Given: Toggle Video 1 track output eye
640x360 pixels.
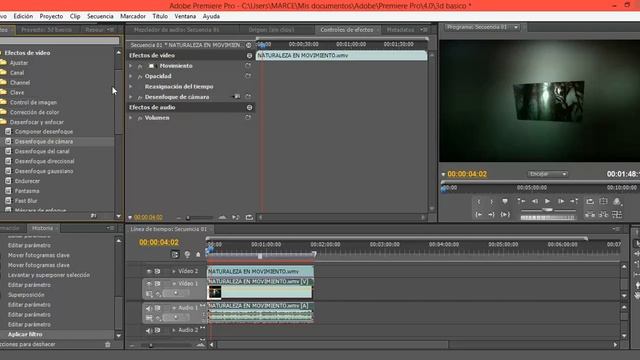Looking at the screenshot, I should [149, 284].
